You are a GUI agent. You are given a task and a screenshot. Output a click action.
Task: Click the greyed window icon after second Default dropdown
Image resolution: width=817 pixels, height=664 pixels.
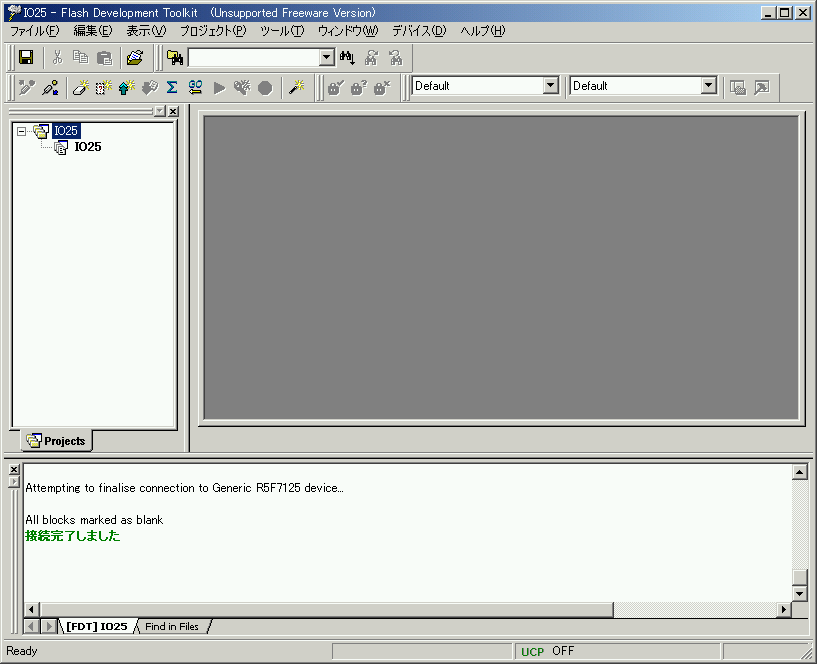point(738,88)
